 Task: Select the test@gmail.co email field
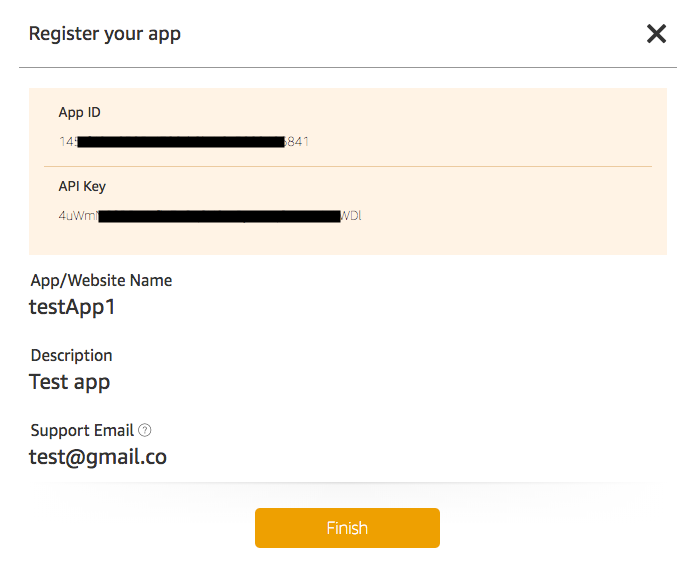click(x=98, y=457)
